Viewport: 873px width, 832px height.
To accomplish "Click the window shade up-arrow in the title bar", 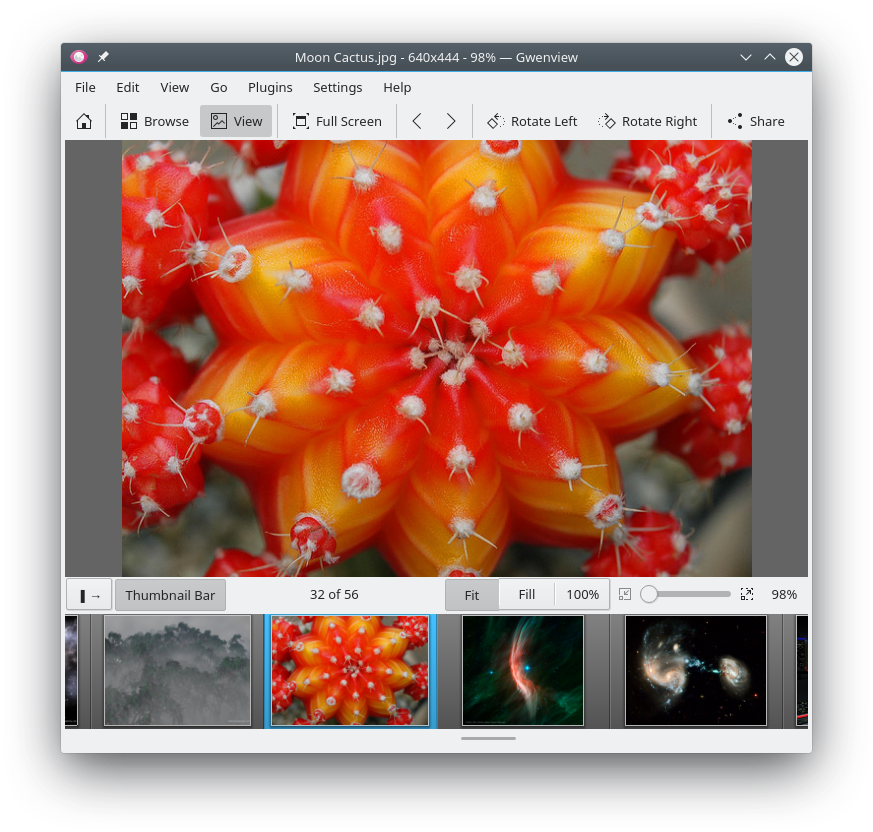I will (770, 57).
